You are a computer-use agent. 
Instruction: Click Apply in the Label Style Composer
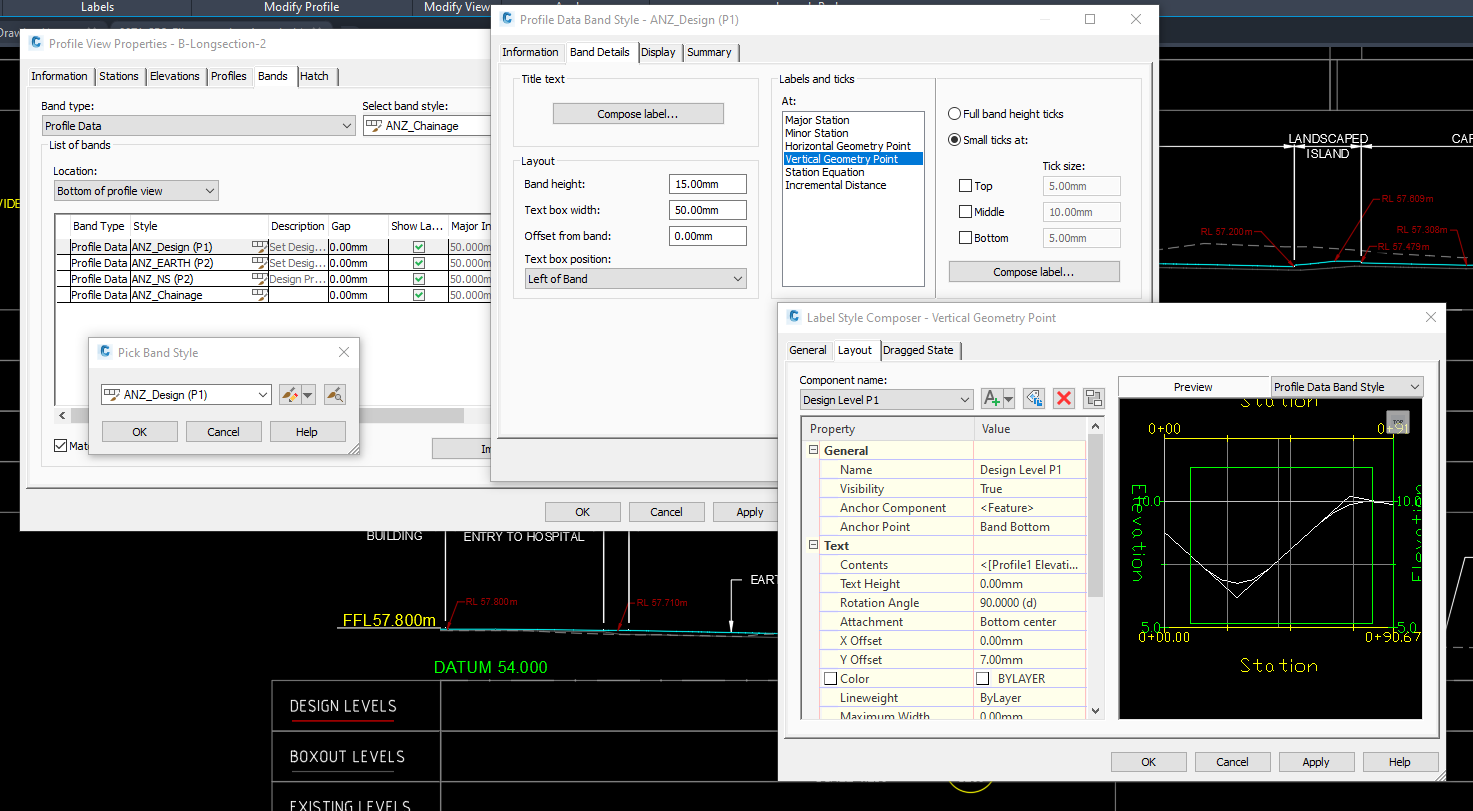tap(1315, 762)
